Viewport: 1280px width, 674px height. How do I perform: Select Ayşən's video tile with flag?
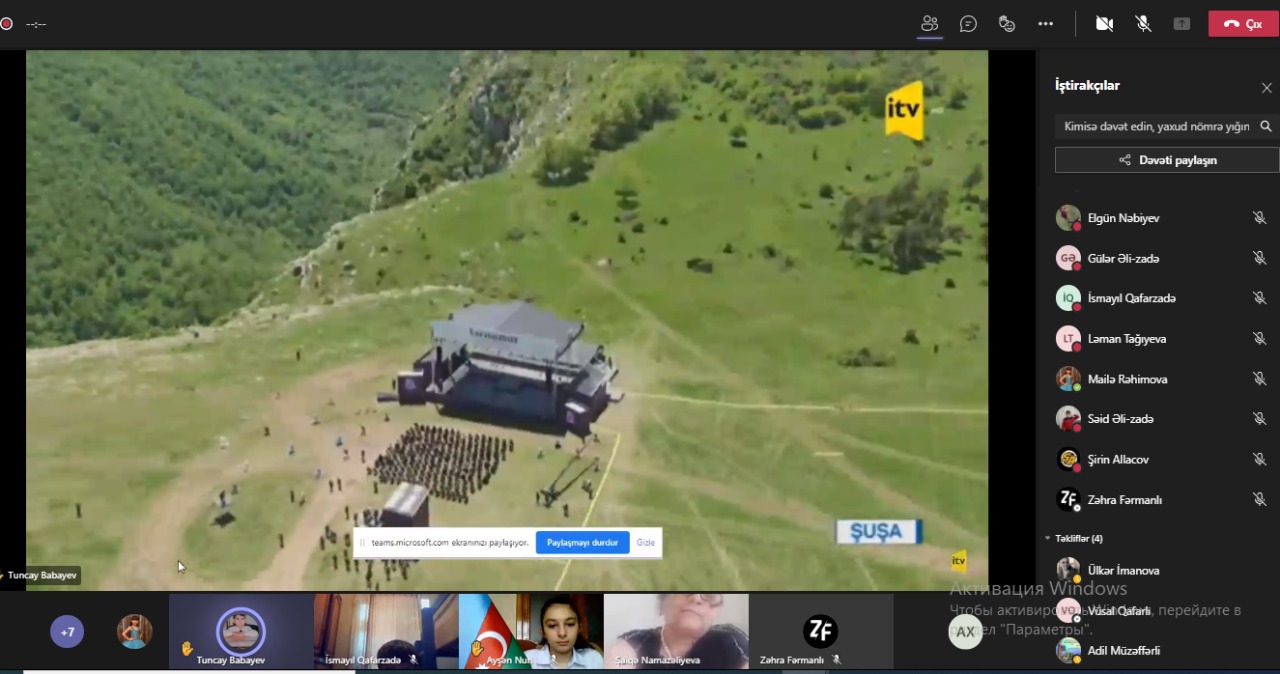[531, 631]
